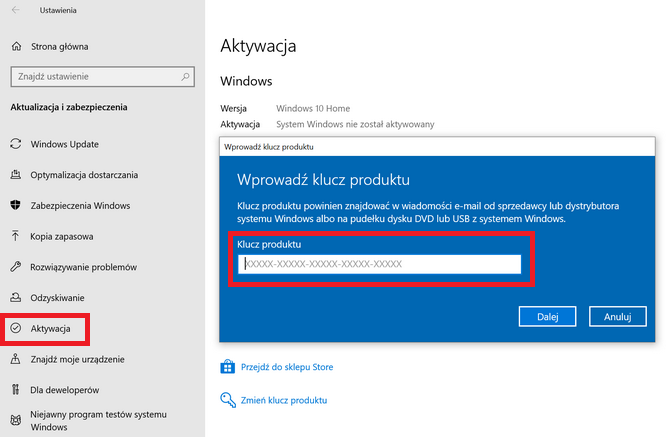Click the Strona główna home icon
670x437 pixels.
[15, 46]
